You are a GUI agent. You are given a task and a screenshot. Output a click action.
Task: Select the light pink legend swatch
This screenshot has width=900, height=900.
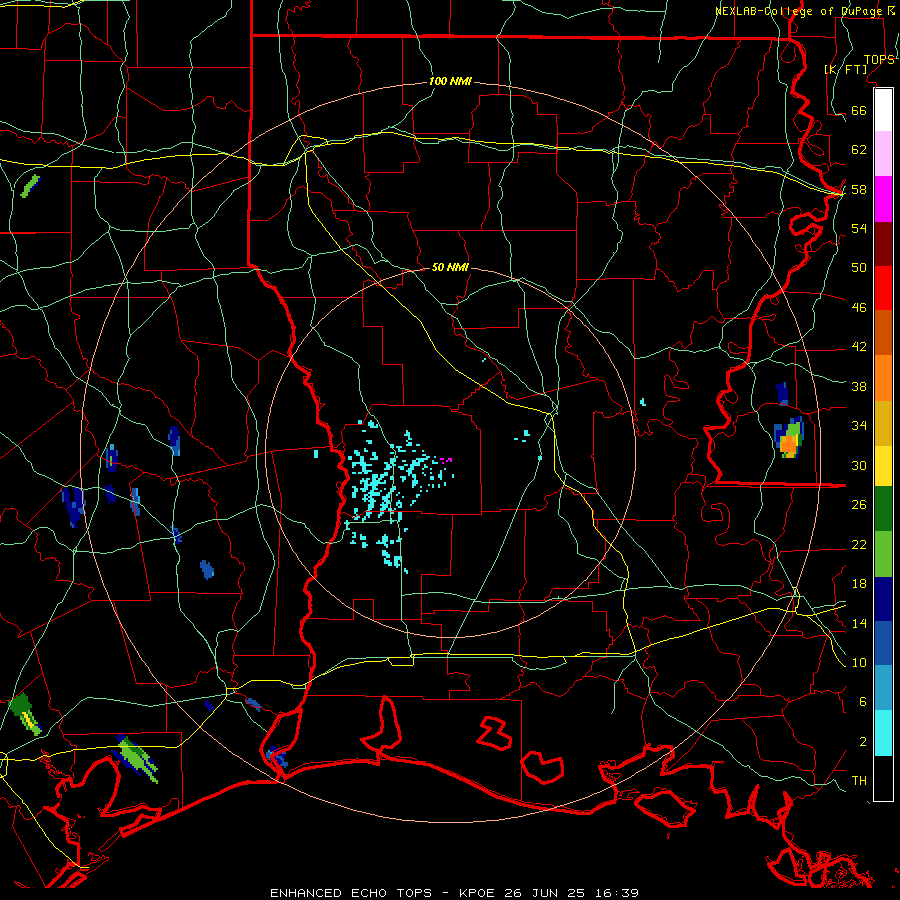click(883, 153)
